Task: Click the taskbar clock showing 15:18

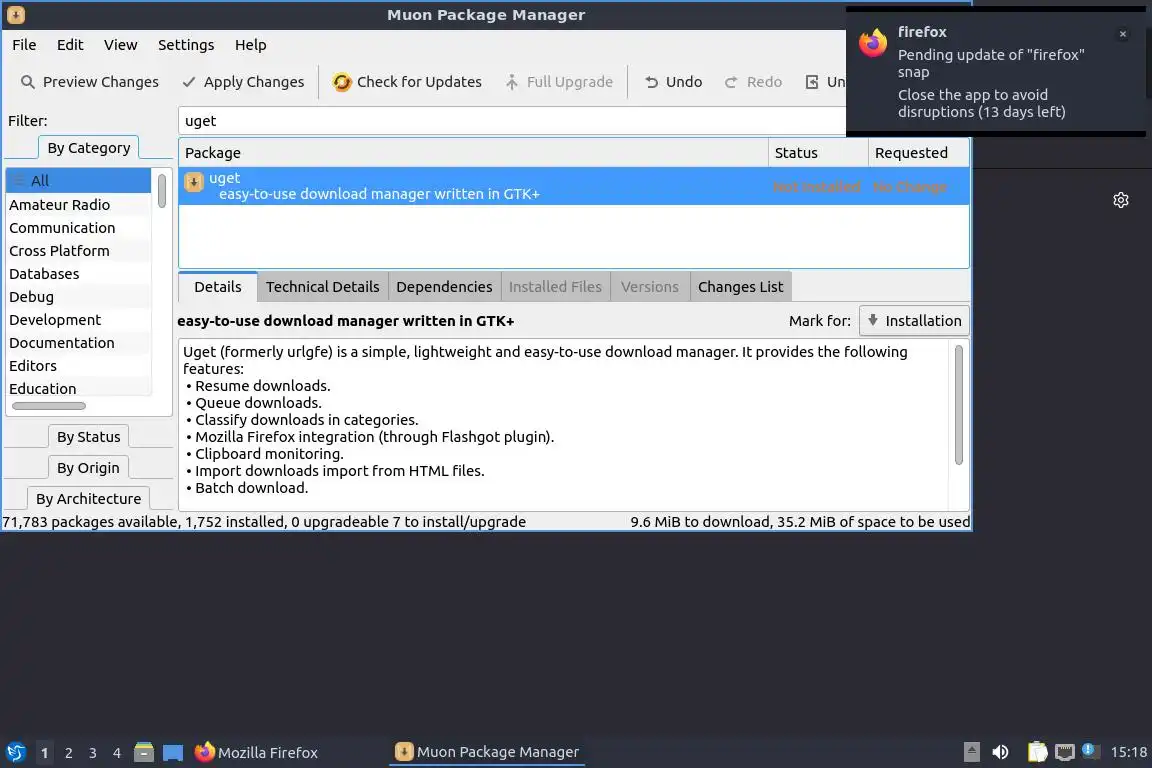Action: (1128, 752)
